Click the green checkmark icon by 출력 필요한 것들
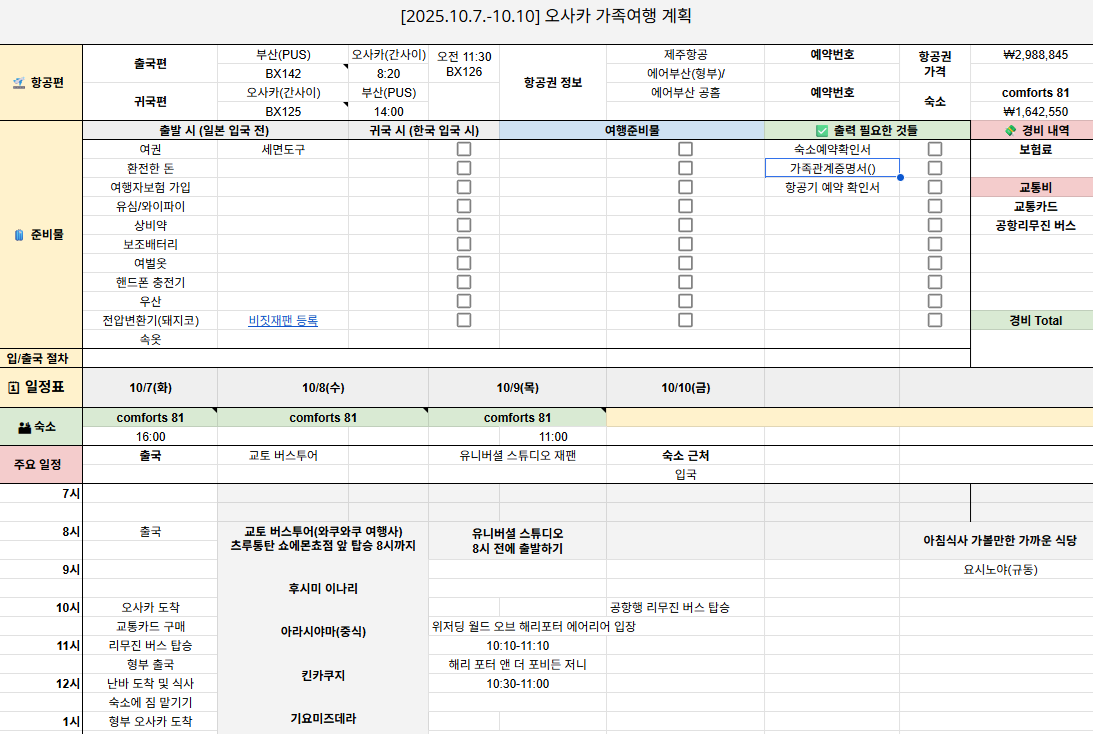1093x734 pixels. click(x=822, y=130)
